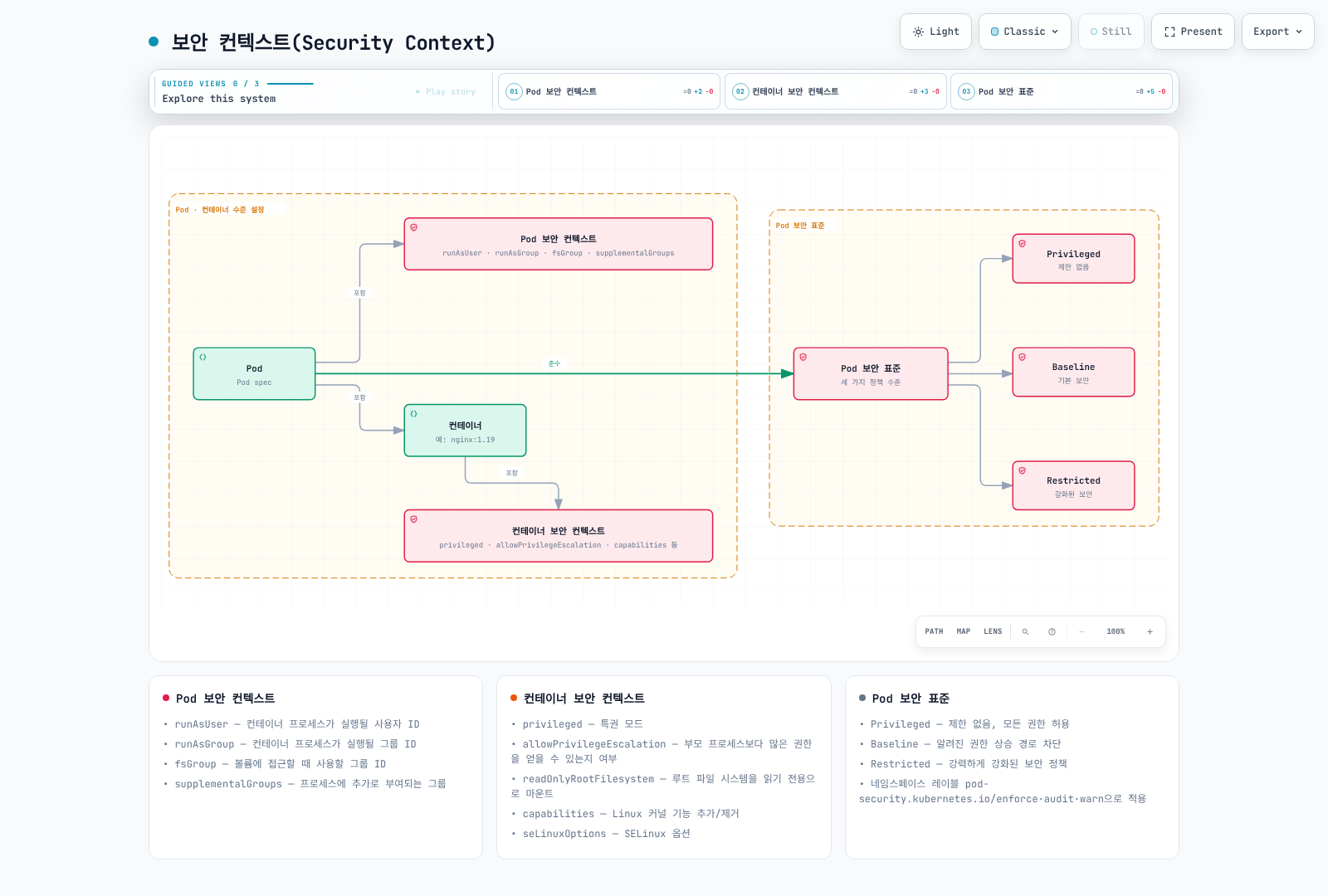Click the shield icon on Pod 보안 컨텍스트 node
Image resolution: width=1328 pixels, height=896 pixels.
click(x=413, y=227)
